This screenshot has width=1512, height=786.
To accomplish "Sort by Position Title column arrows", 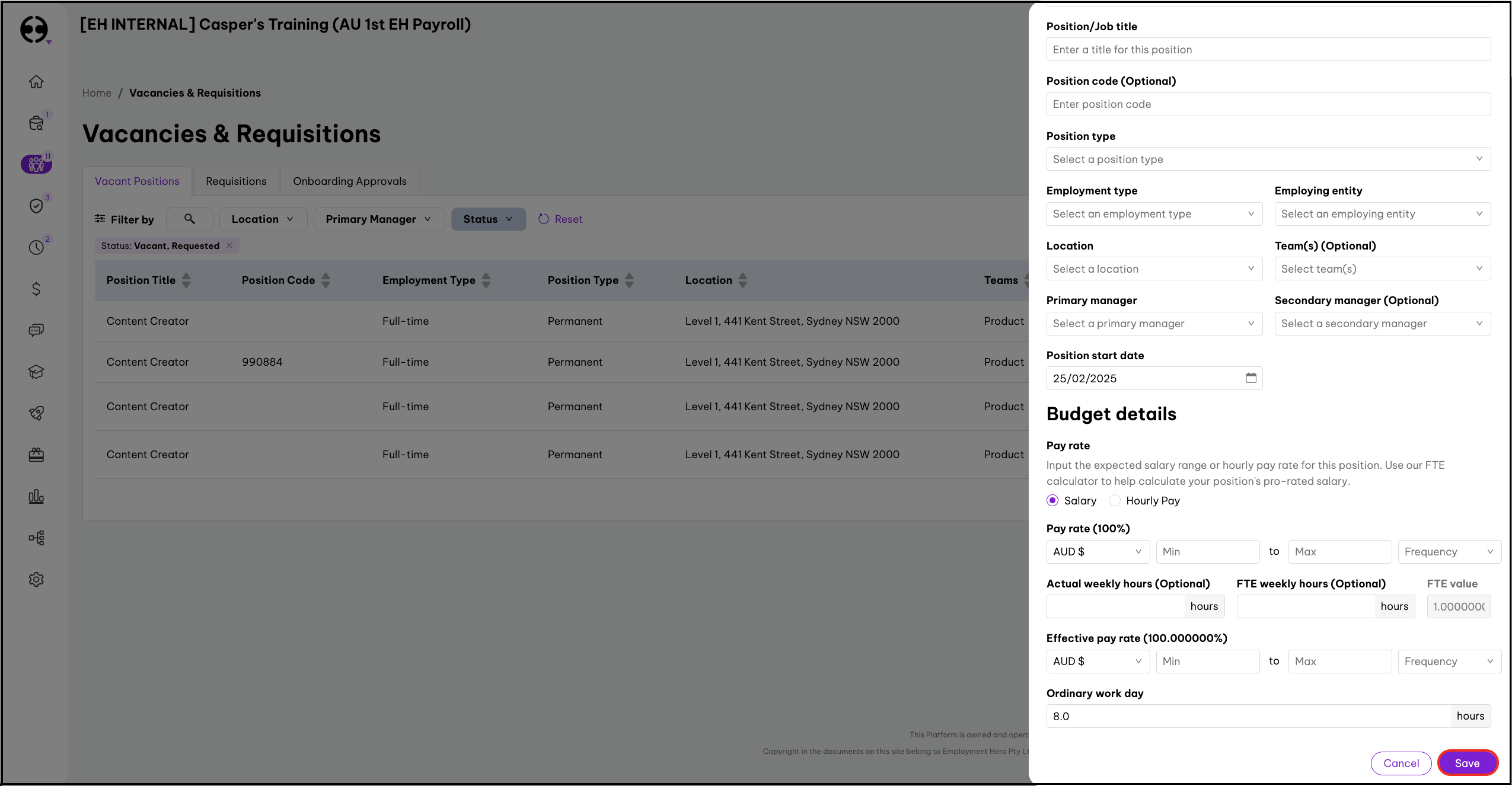I will click(x=186, y=280).
